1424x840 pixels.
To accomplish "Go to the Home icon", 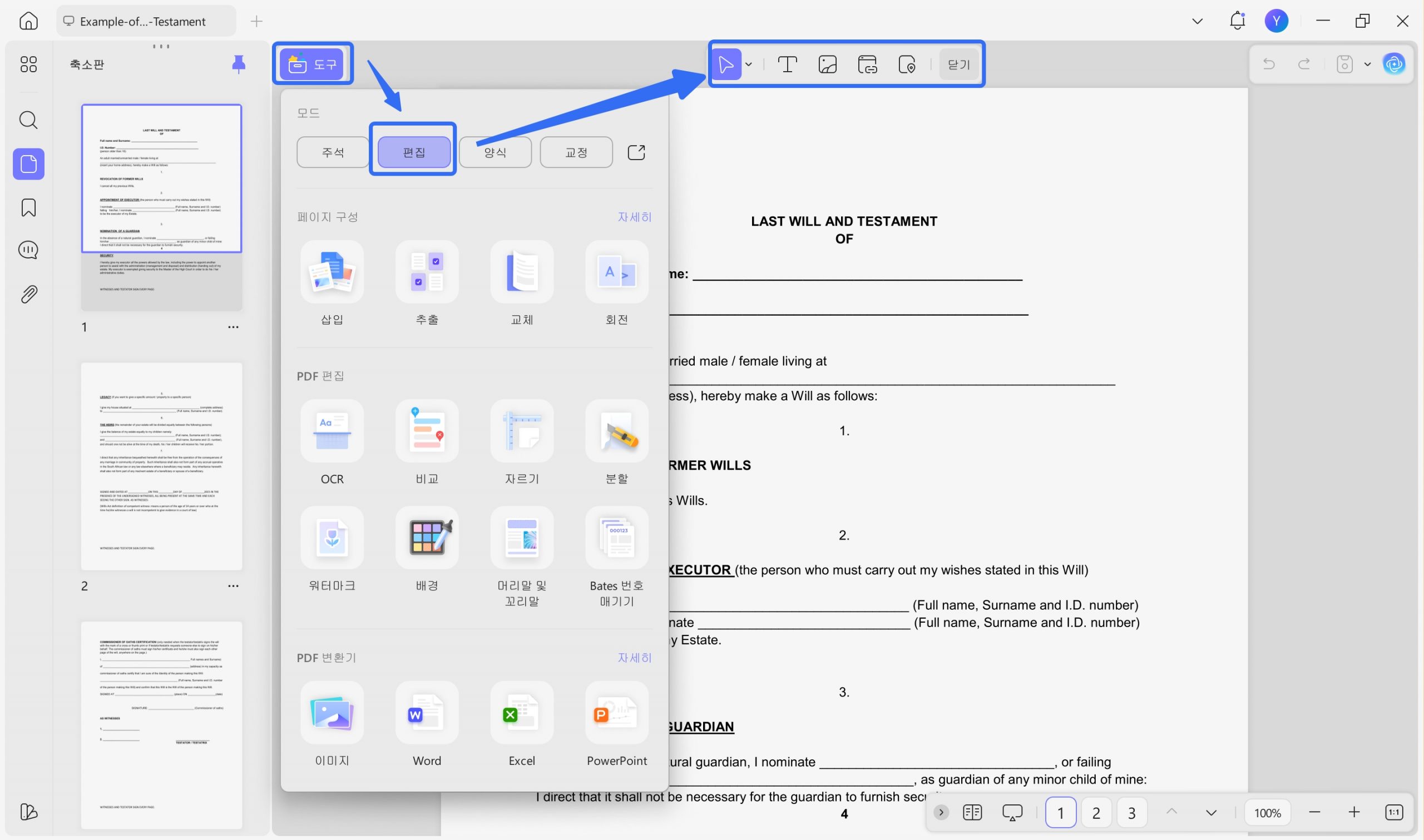I will point(28,21).
